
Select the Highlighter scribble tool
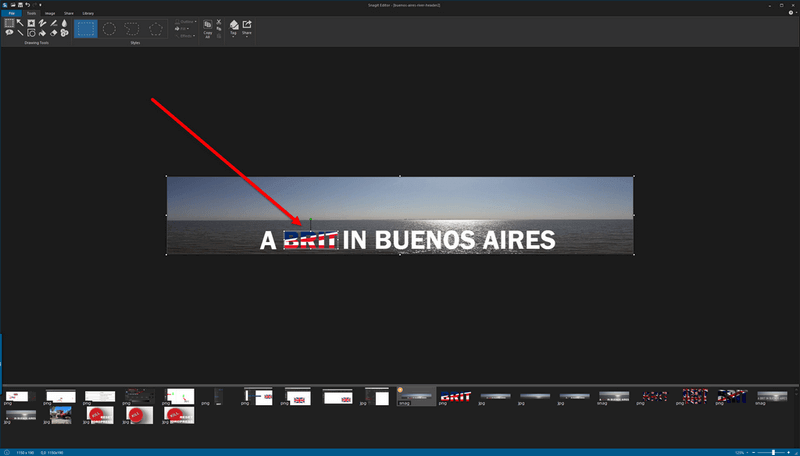coord(42,23)
